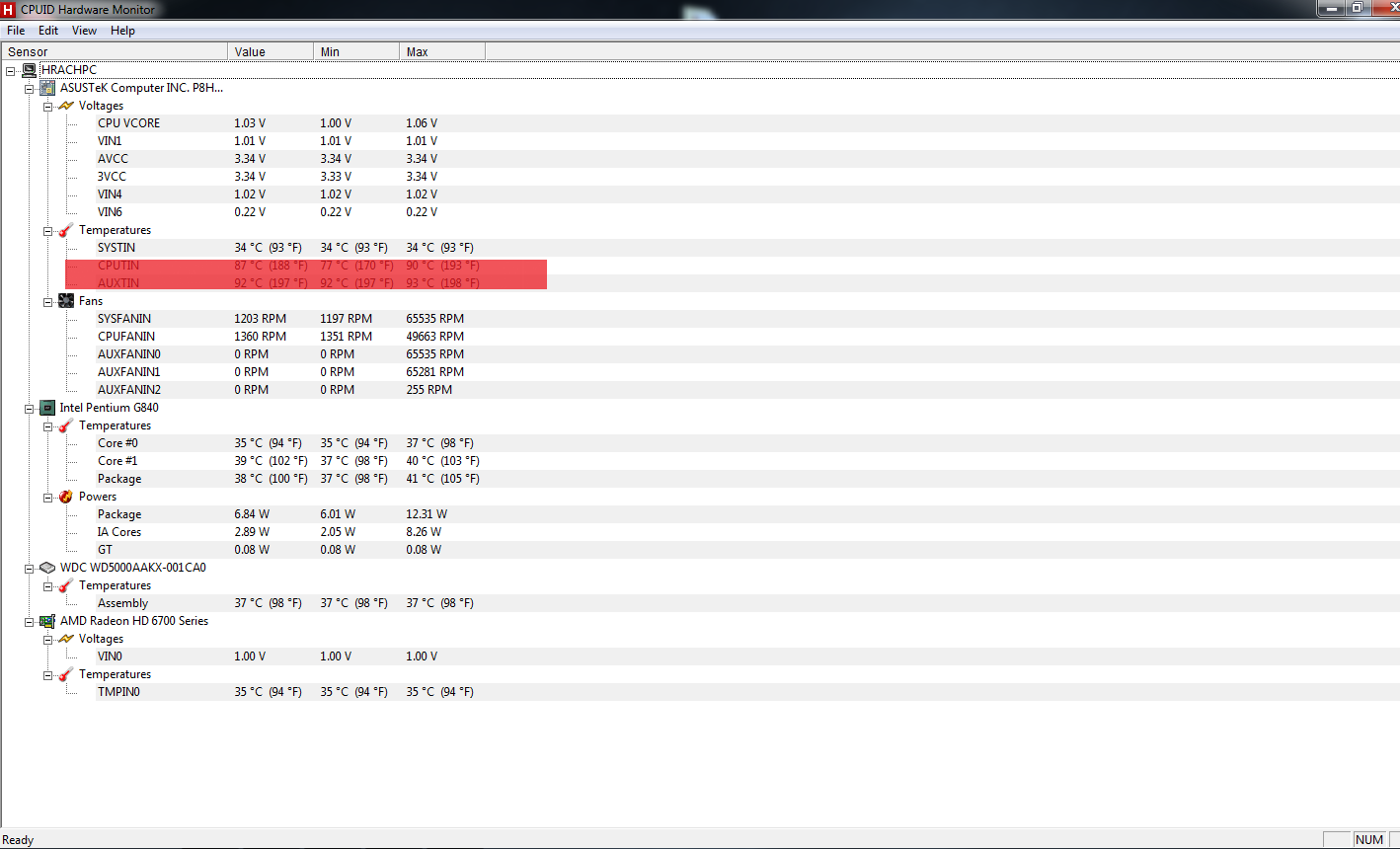Click the processor chip icon beside Intel Pentium G840
1400x849 pixels.
[x=47, y=408]
